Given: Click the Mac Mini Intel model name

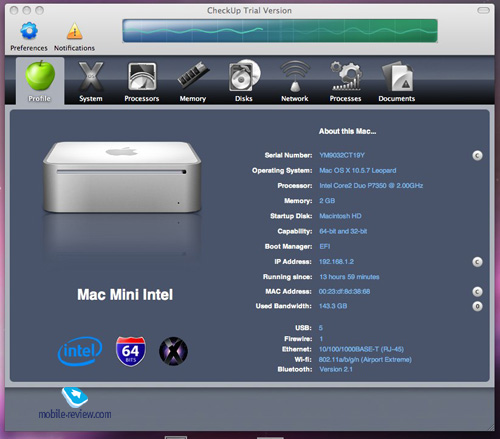Looking at the screenshot, I should [125, 295].
